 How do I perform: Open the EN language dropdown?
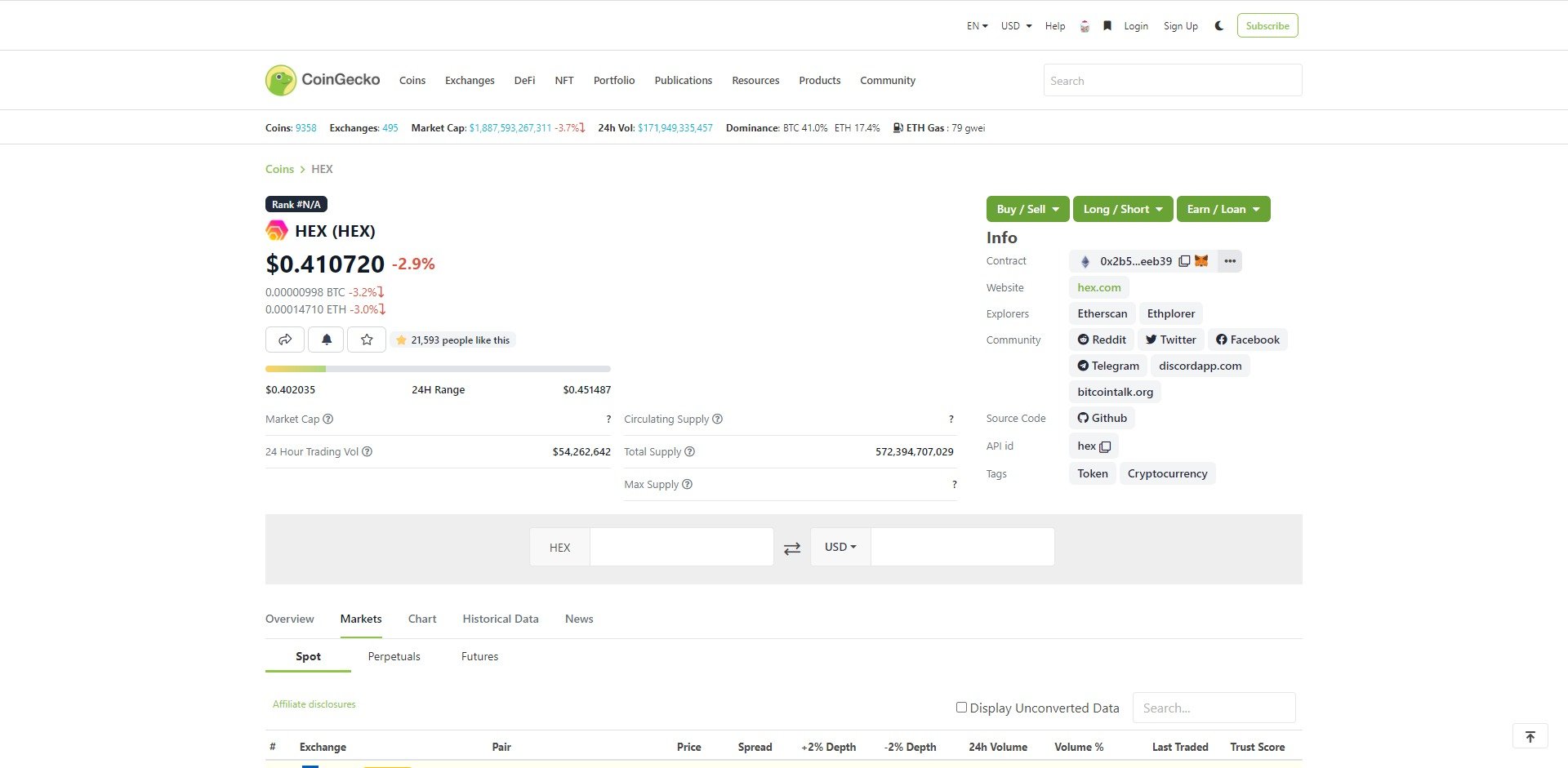(x=976, y=25)
